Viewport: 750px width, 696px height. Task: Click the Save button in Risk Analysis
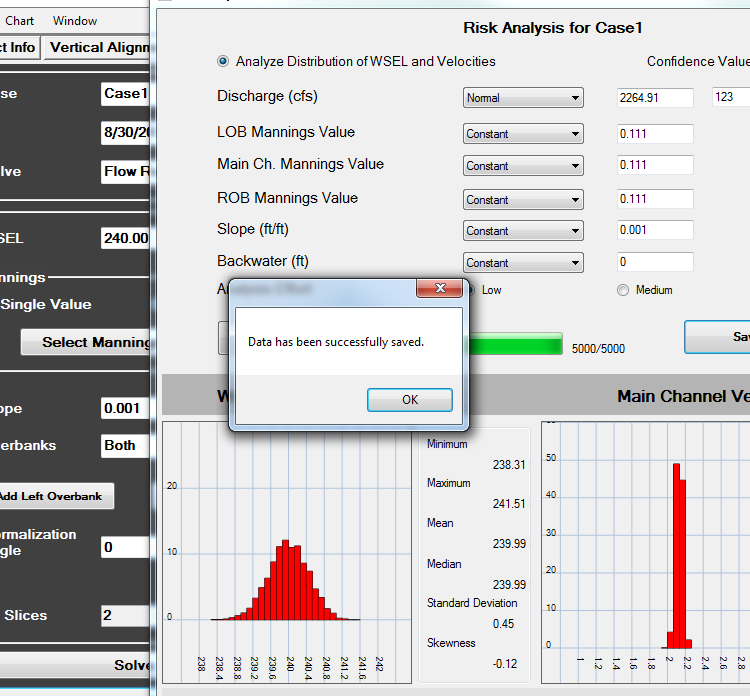717,337
